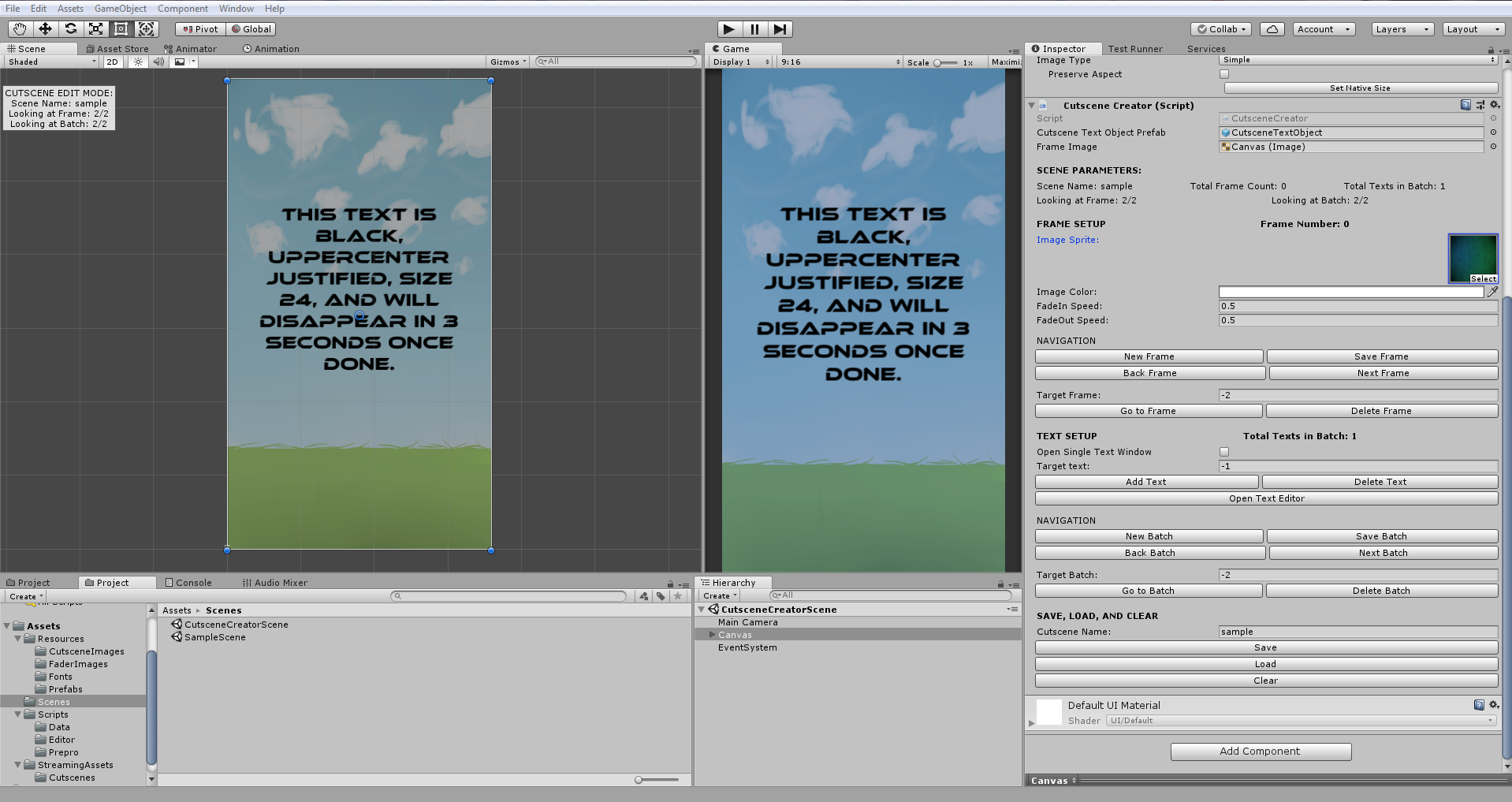Click favorites star icon in Project

tap(677, 596)
